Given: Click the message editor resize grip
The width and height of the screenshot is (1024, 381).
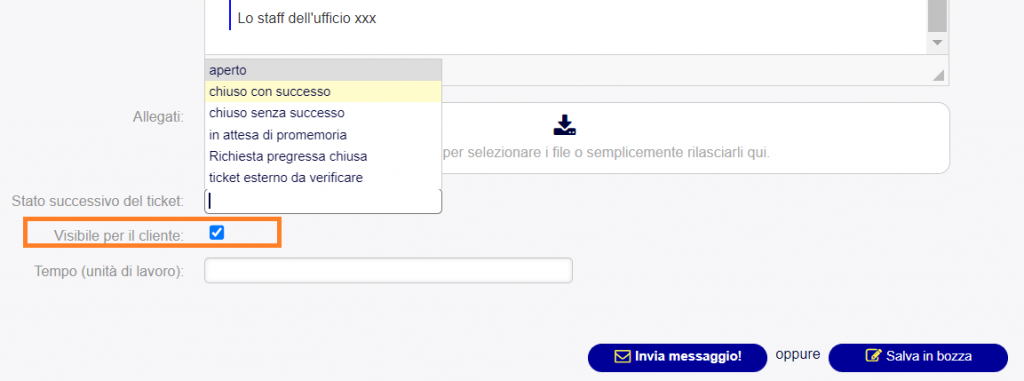Looking at the screenshot, I should coord(938,76).
